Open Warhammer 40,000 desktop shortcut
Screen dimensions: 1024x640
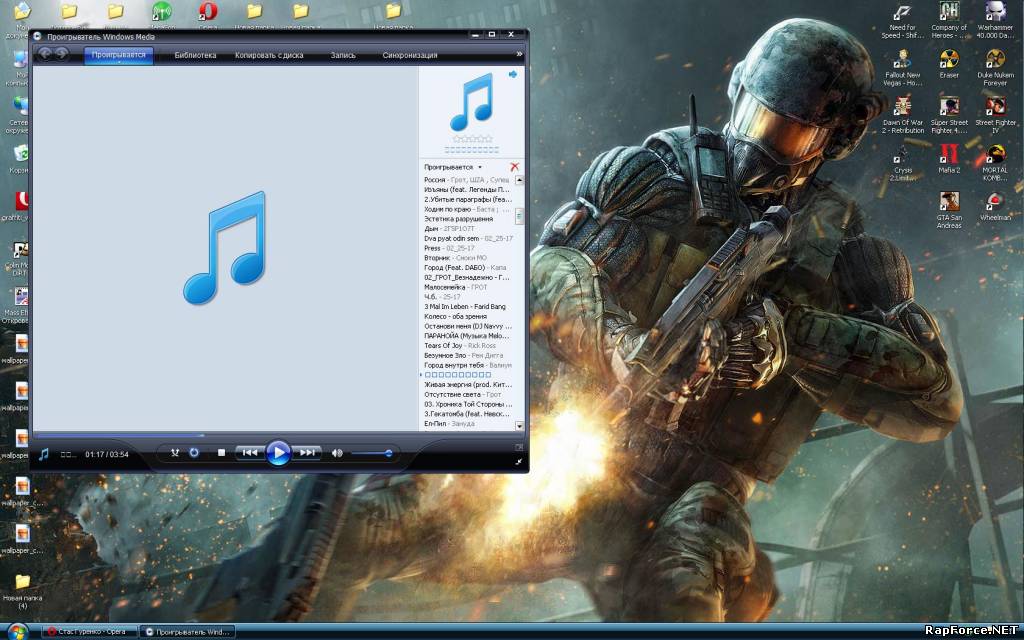995,21
